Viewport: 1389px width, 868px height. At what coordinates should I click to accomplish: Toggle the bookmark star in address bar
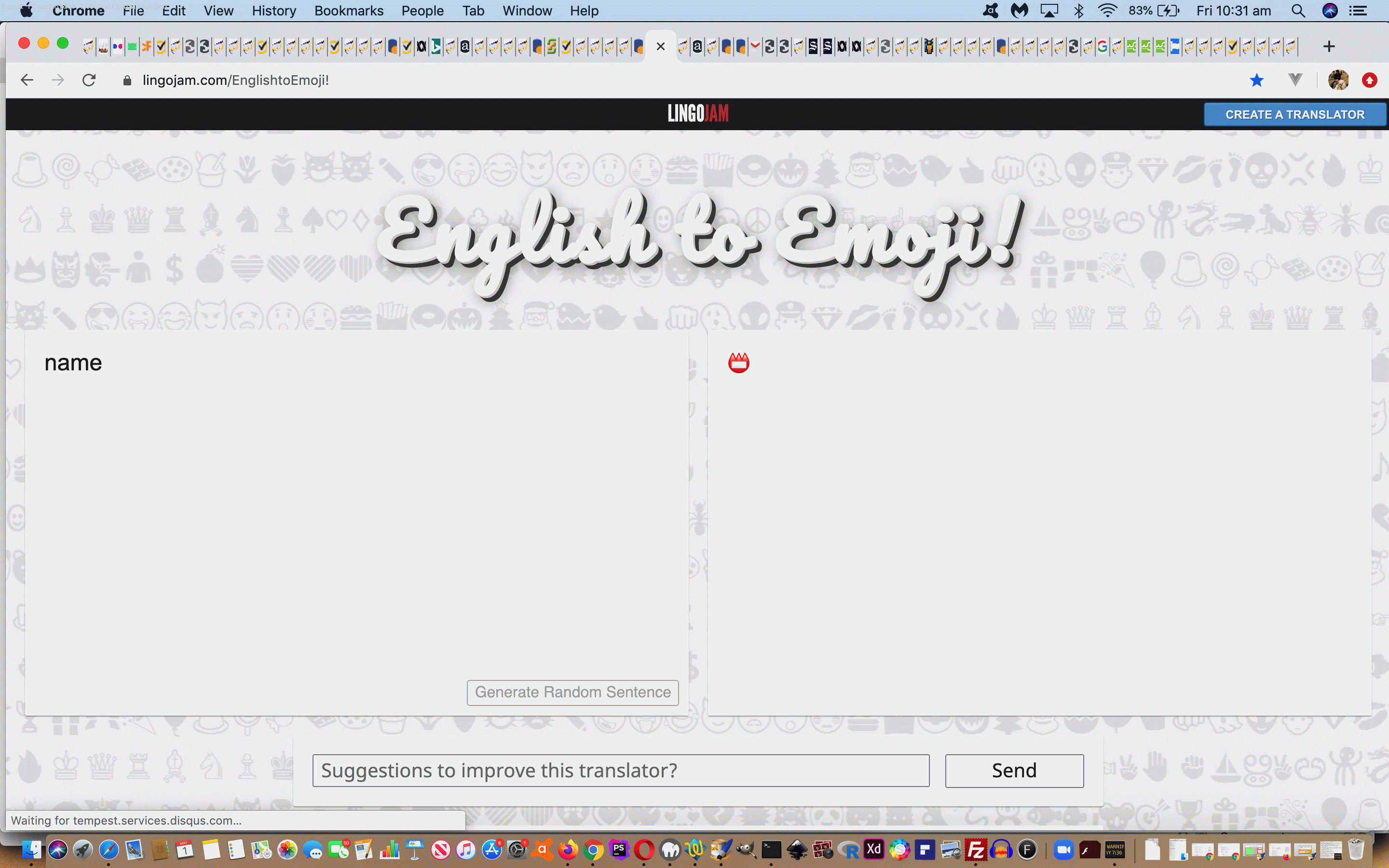coord(1256,81)
